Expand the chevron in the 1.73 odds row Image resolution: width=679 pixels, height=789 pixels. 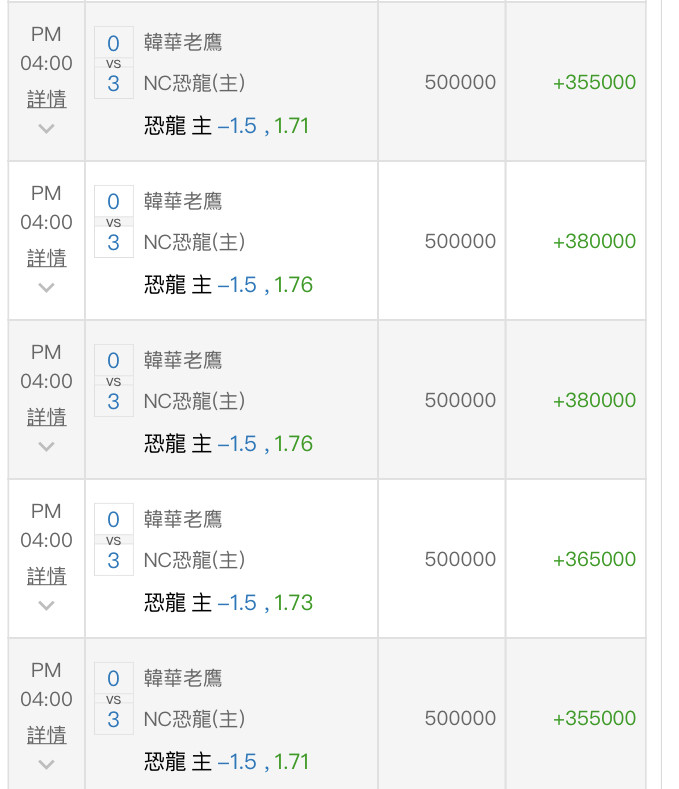click(46, 606)
